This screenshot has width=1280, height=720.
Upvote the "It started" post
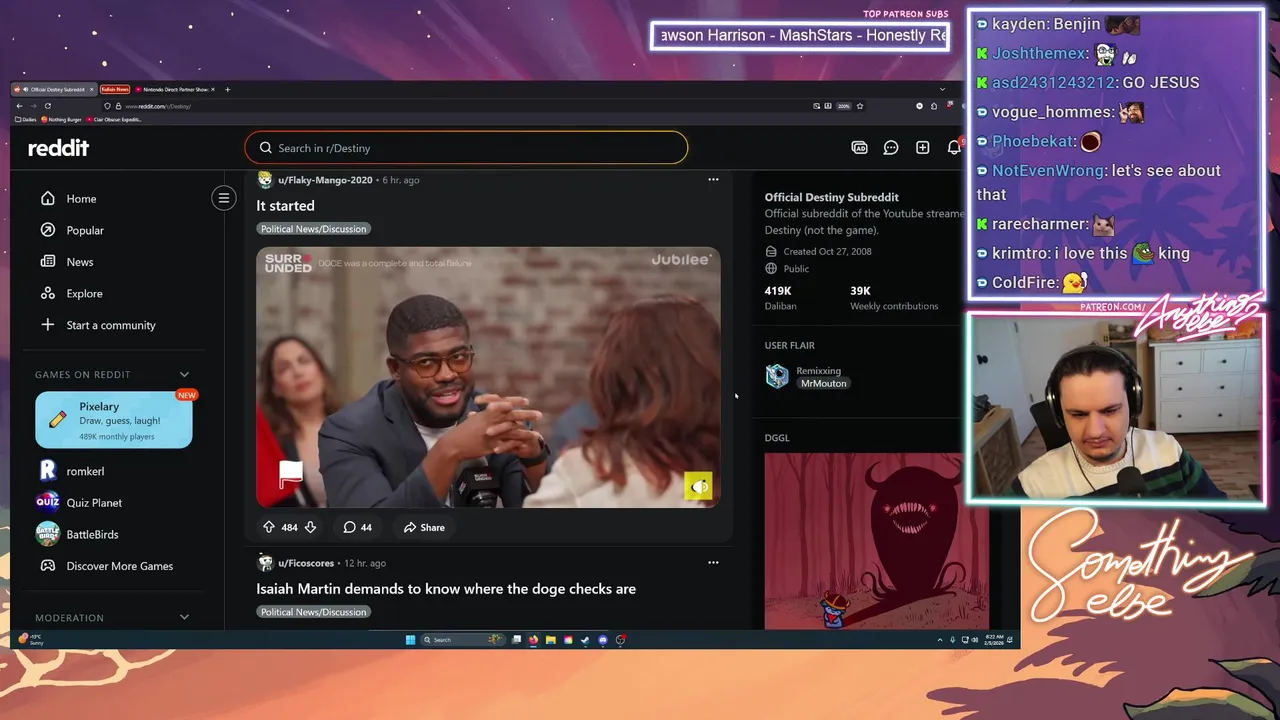pos(269,527)
